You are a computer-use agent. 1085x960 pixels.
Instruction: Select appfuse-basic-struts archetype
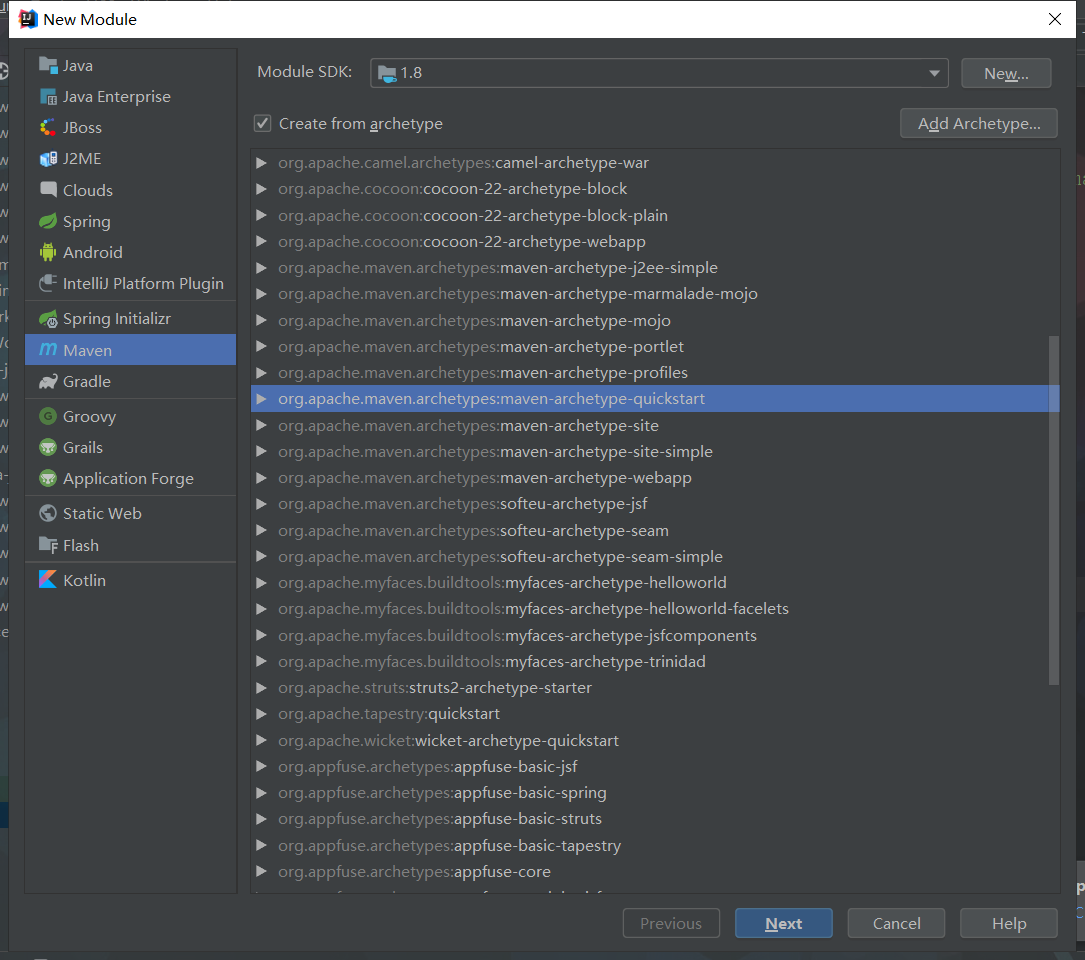[655, 819]
